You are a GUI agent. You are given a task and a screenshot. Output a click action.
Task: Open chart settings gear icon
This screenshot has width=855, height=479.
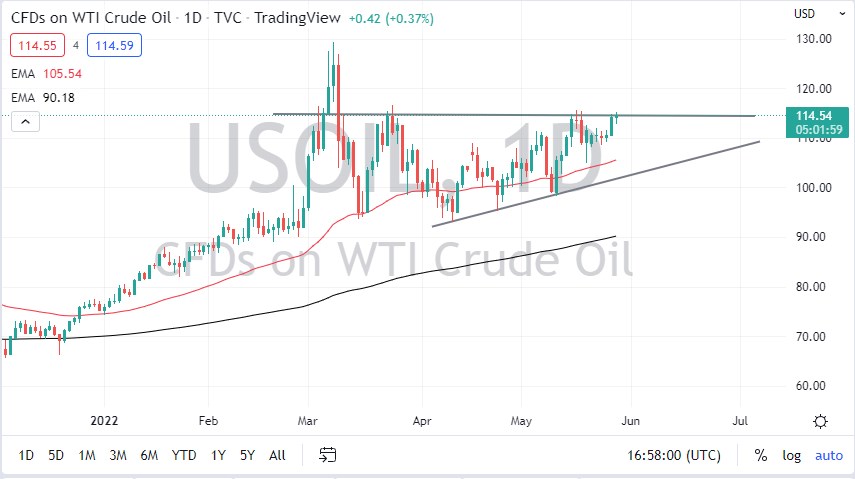(x=820, y=421)
